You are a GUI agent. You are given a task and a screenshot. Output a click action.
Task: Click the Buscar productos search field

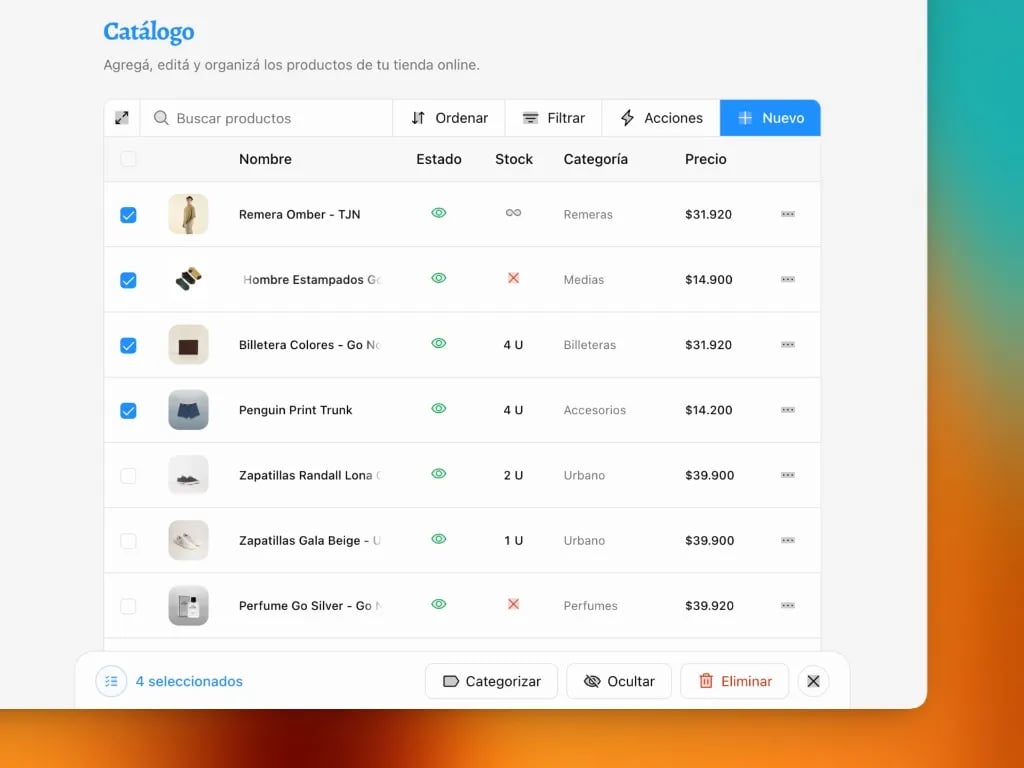coord(266,118)
